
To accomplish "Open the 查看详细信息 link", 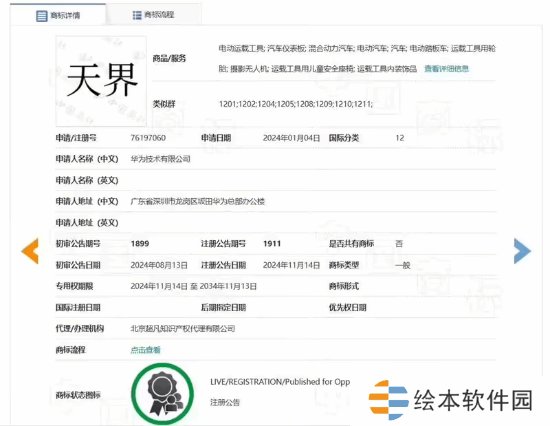I will 447,68.
